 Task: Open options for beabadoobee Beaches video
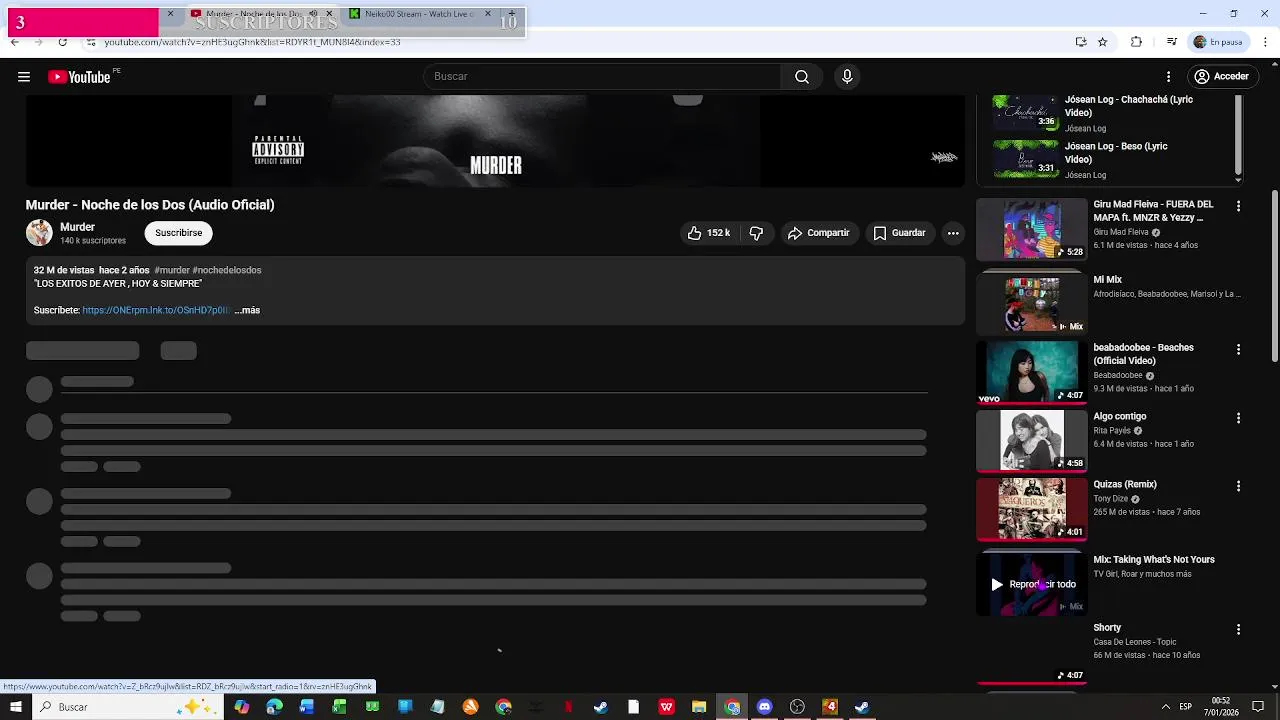(1238, 350)
